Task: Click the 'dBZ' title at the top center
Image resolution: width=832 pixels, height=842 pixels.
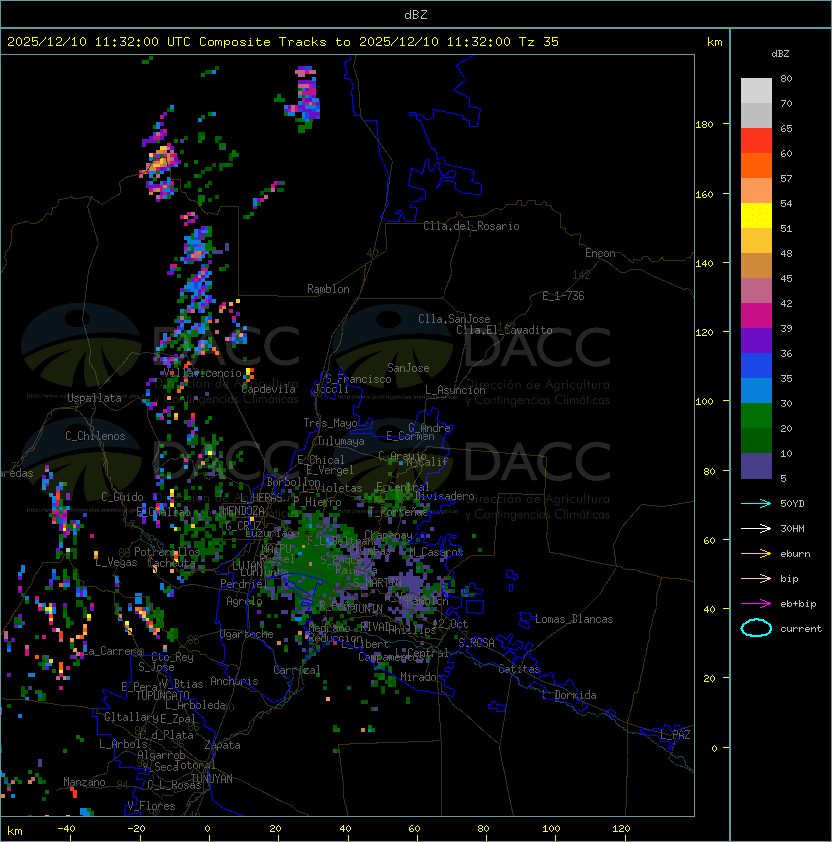Action: (416, 14)
